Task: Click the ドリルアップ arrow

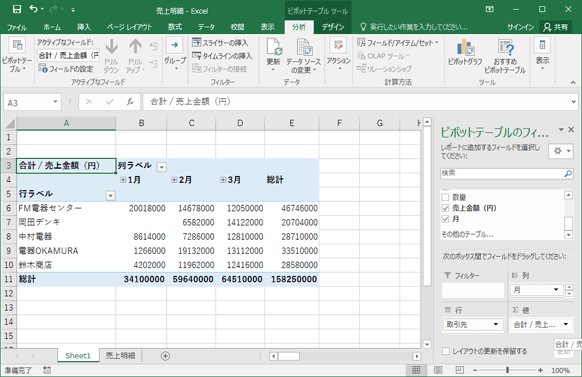Action: 135,56
